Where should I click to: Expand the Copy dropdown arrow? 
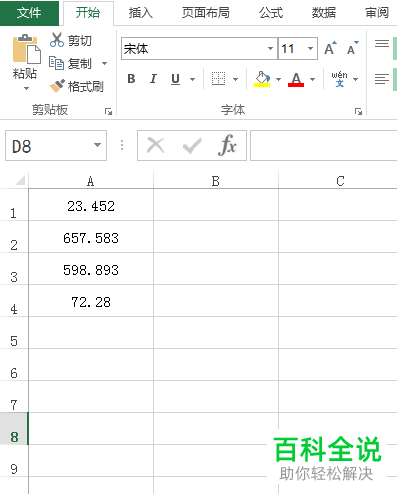click(x=104, y=63)
